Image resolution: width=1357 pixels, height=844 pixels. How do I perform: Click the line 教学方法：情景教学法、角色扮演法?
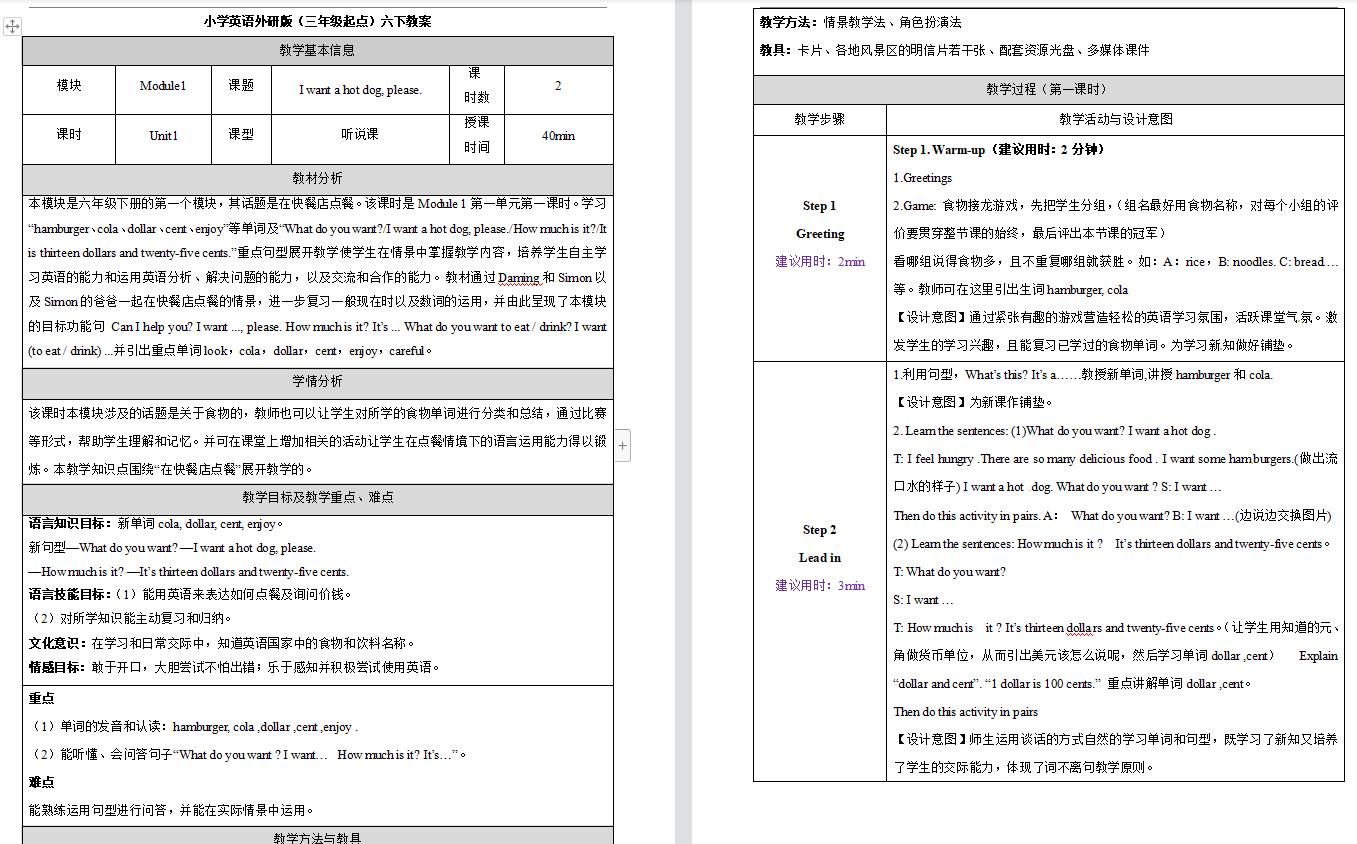tap(860, 22)
